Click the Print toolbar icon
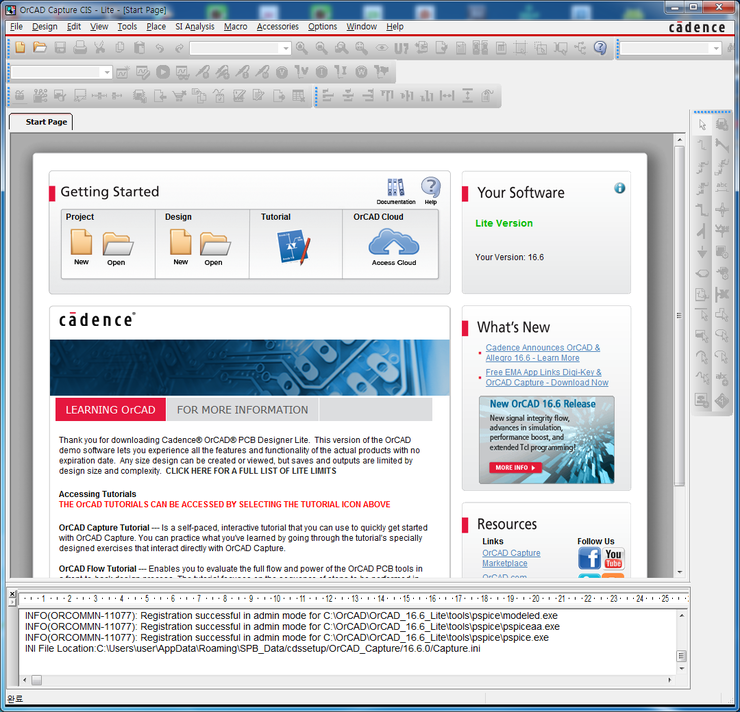This screenshot has width=740, height=712. (x=80, y=47)
